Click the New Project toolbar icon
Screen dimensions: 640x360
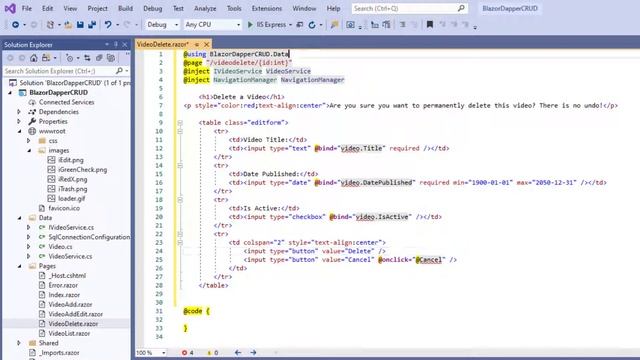pyautogui.click(x=50, y=25)
